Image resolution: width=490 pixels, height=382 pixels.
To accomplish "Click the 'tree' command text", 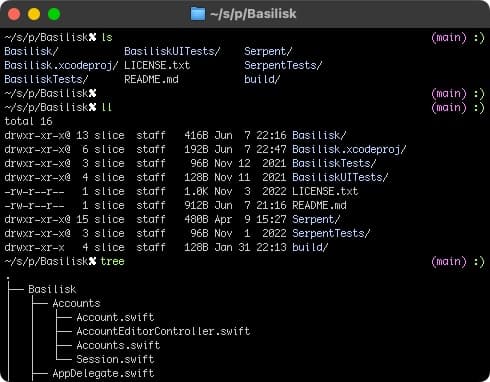I will (x=113, y=261).
